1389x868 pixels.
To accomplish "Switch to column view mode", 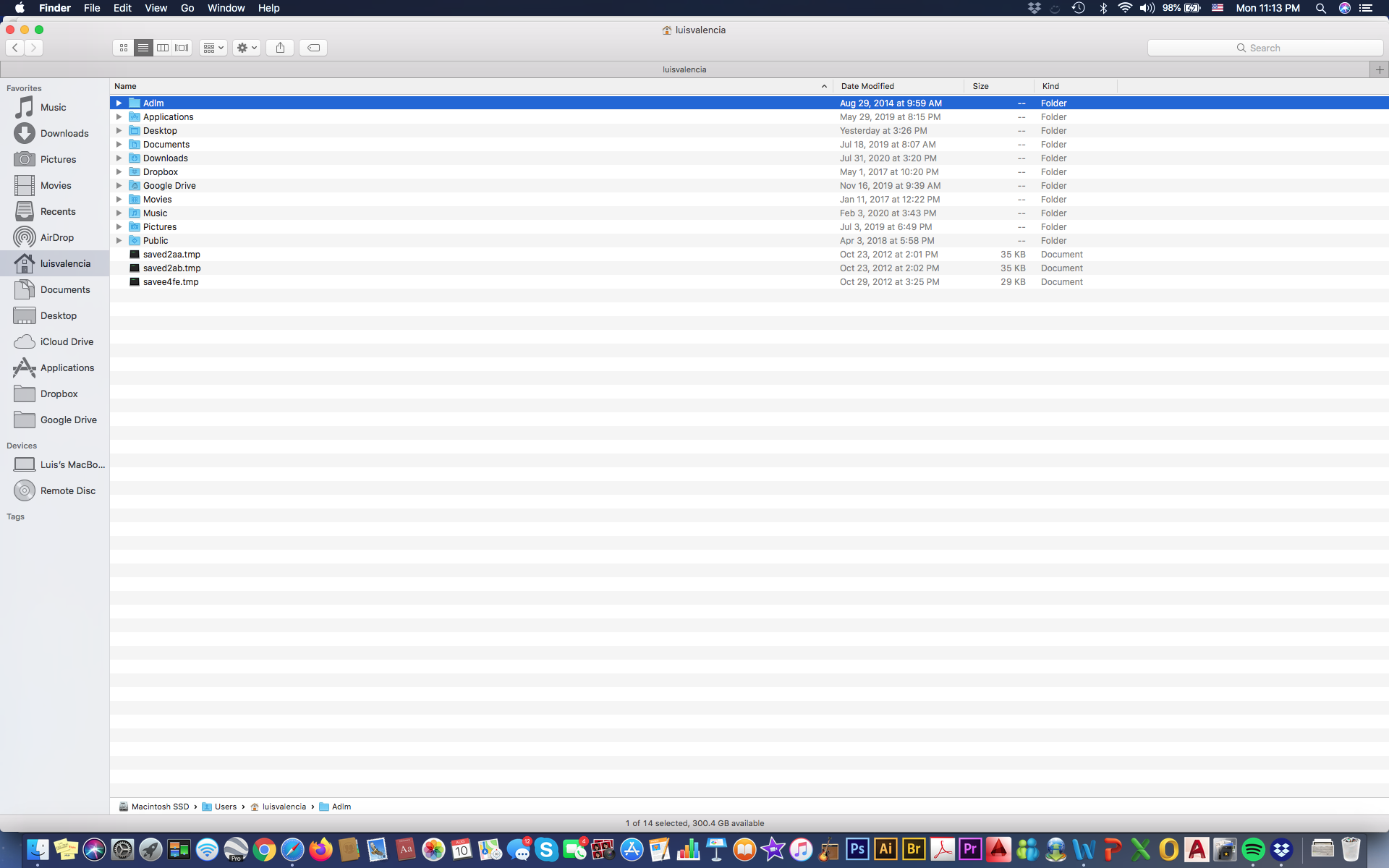I will (163, 48).
